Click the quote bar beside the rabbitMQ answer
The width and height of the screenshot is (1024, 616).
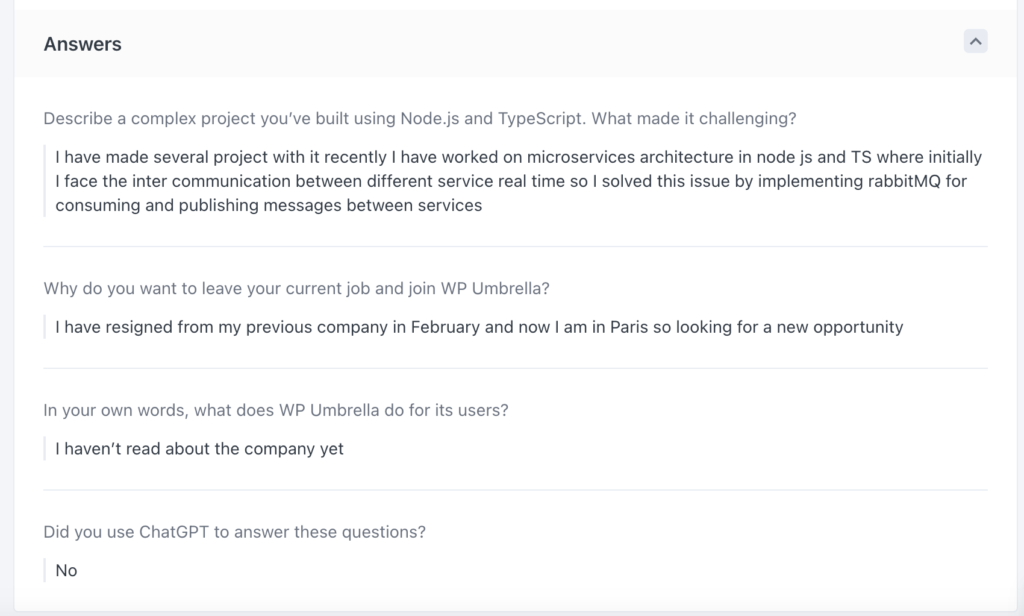click(x=44, y=181)
